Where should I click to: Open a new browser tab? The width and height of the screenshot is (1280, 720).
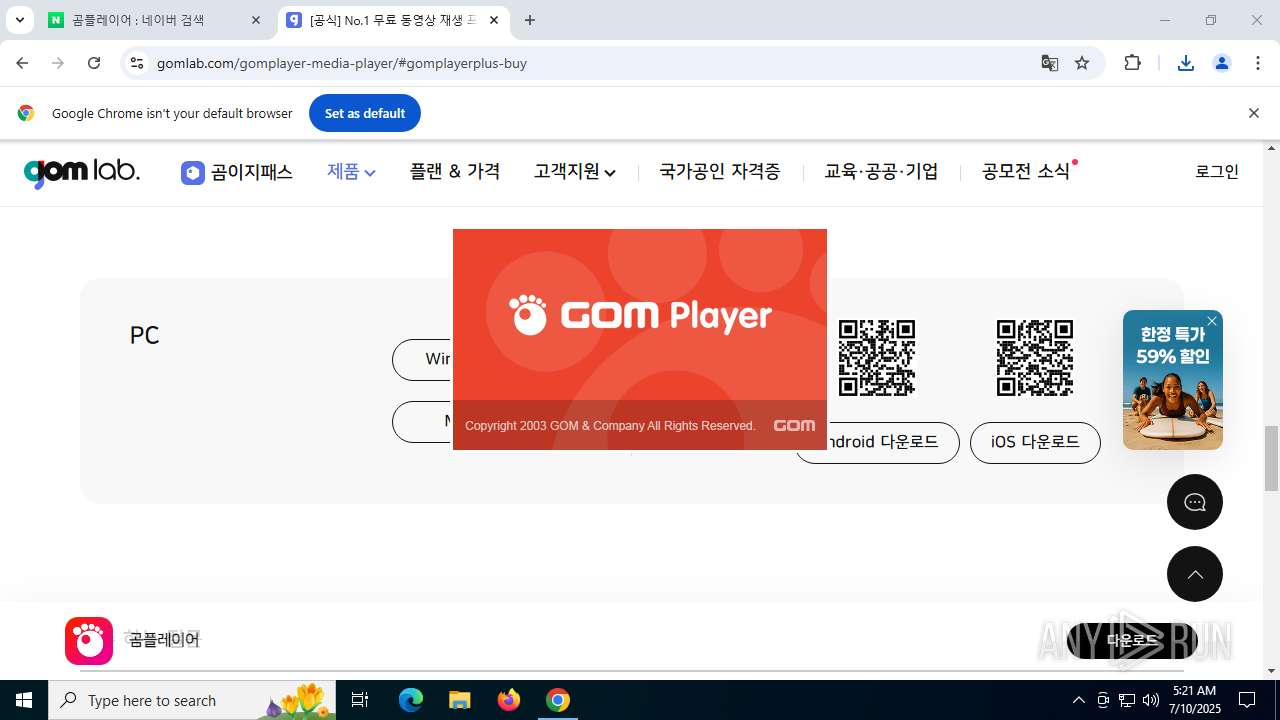(x=530, y=20)
